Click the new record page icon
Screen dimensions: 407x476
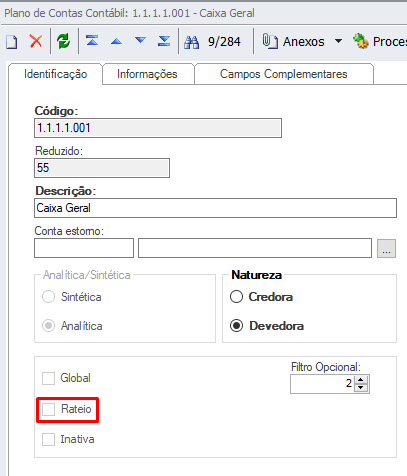pos(12,42)
